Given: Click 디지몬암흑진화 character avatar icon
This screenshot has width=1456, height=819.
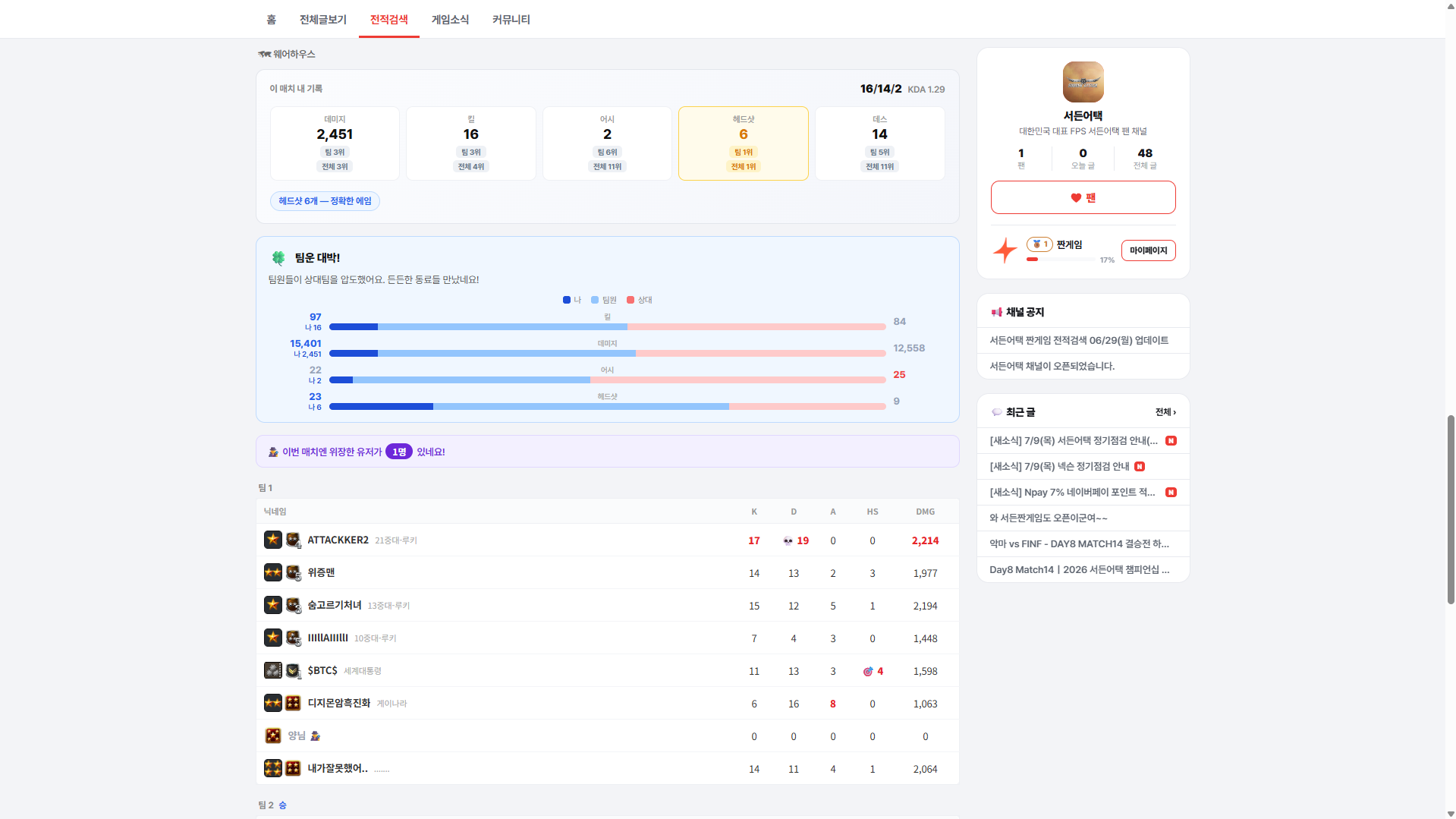Looking at the screenshot, I should click(x=294, y=704).
